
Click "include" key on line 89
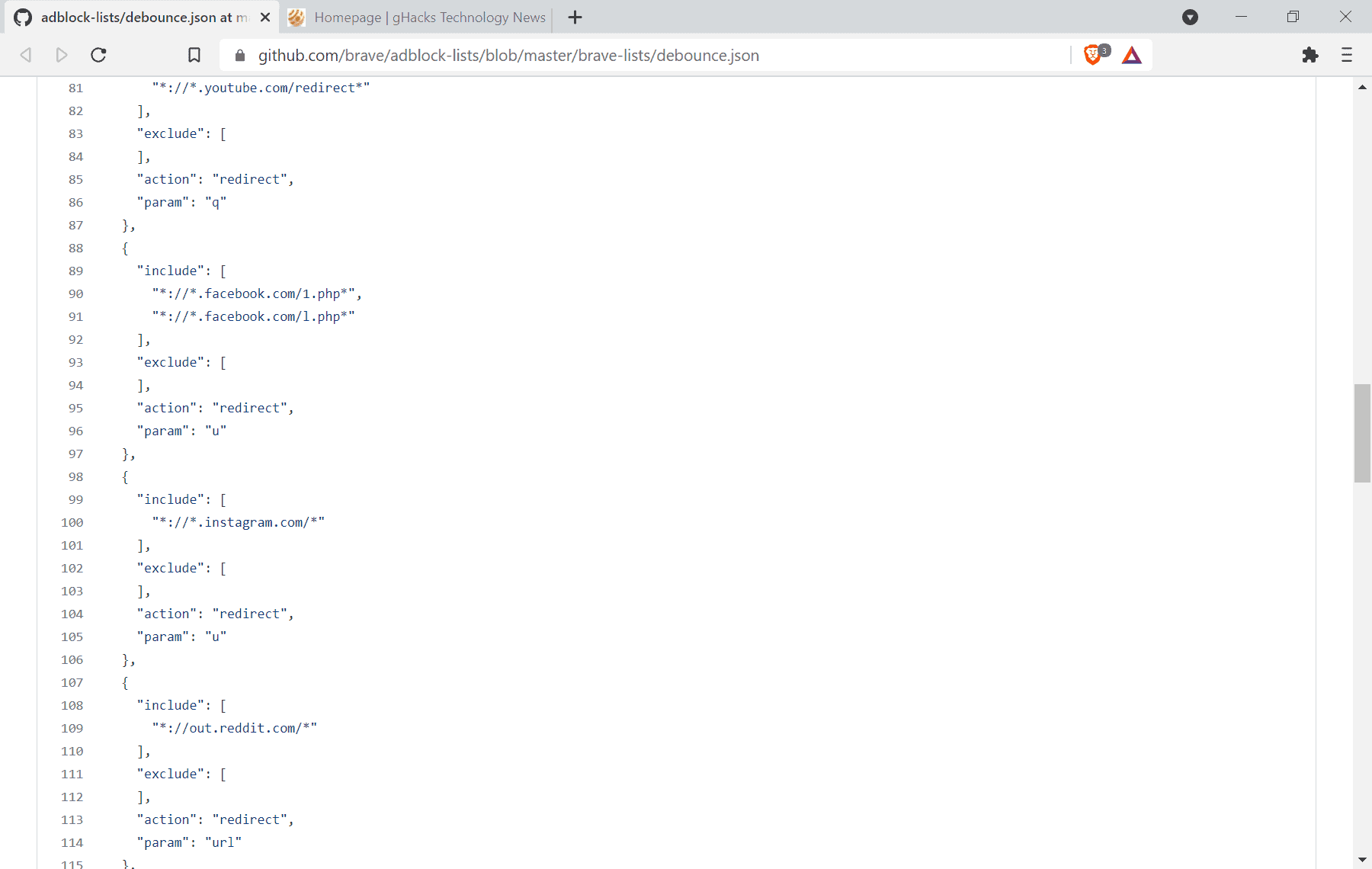click(x=170, y=271)
